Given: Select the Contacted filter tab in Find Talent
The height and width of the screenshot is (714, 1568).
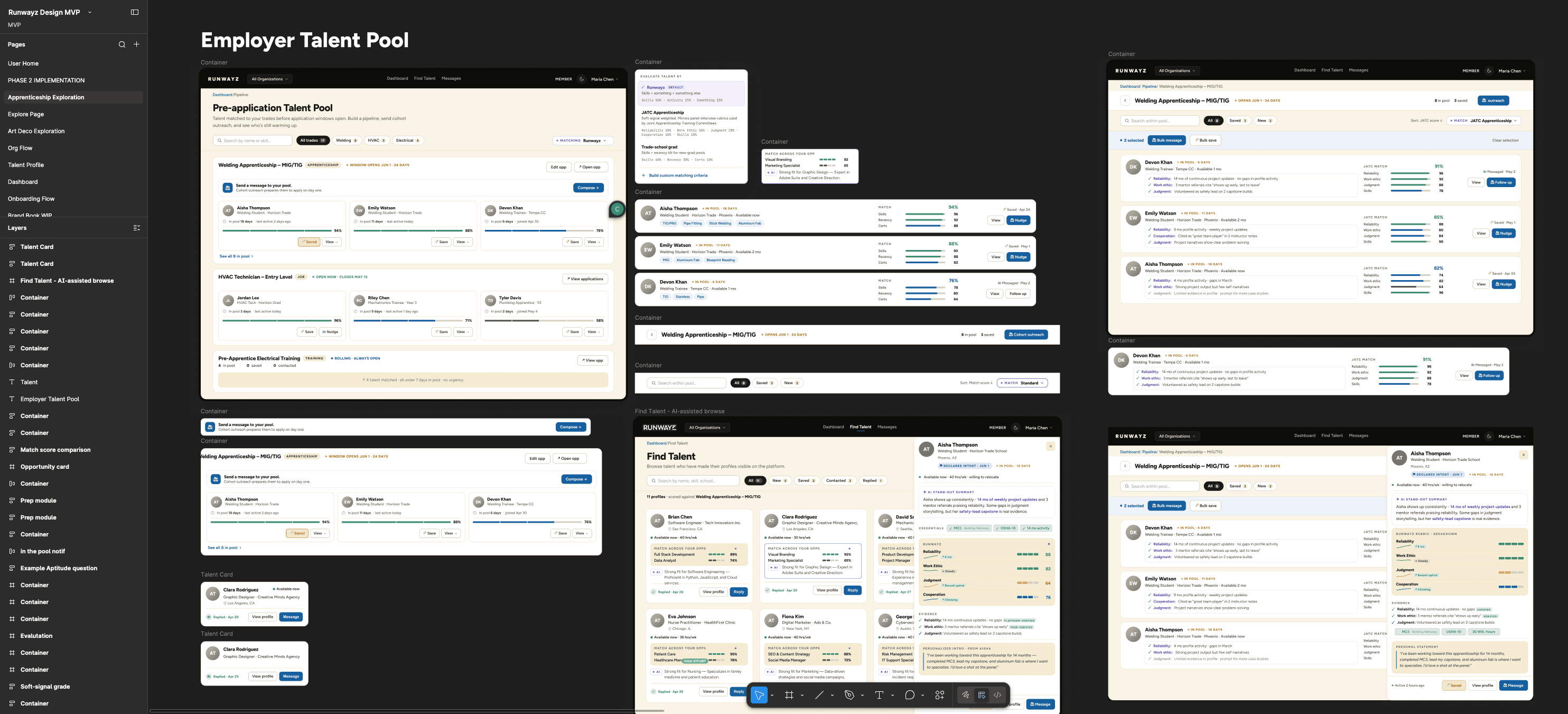Looking at the screenshot, I should [839, 481].
